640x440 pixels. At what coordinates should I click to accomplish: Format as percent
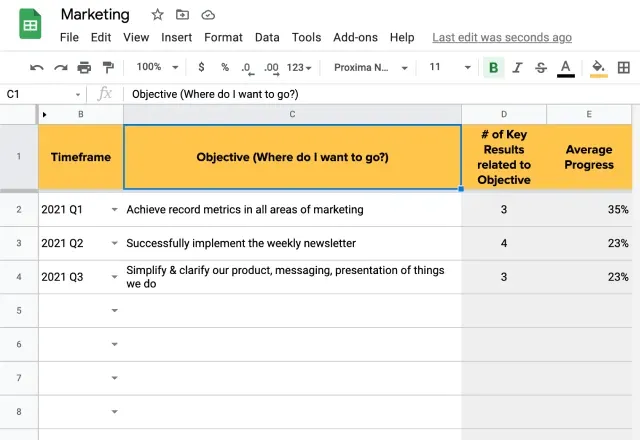(x=225, y=67)
